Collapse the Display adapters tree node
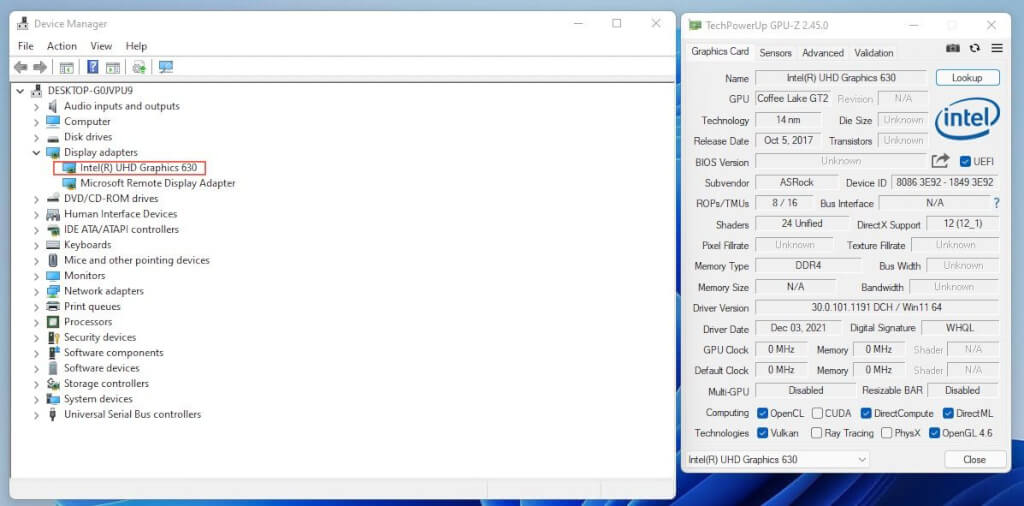 click(37, 153)
